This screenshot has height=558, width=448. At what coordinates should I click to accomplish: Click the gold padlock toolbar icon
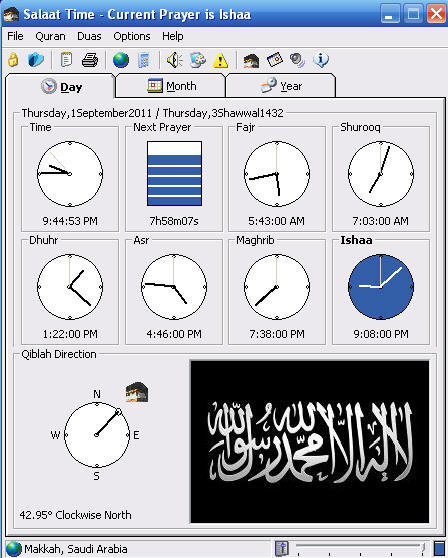13,60
